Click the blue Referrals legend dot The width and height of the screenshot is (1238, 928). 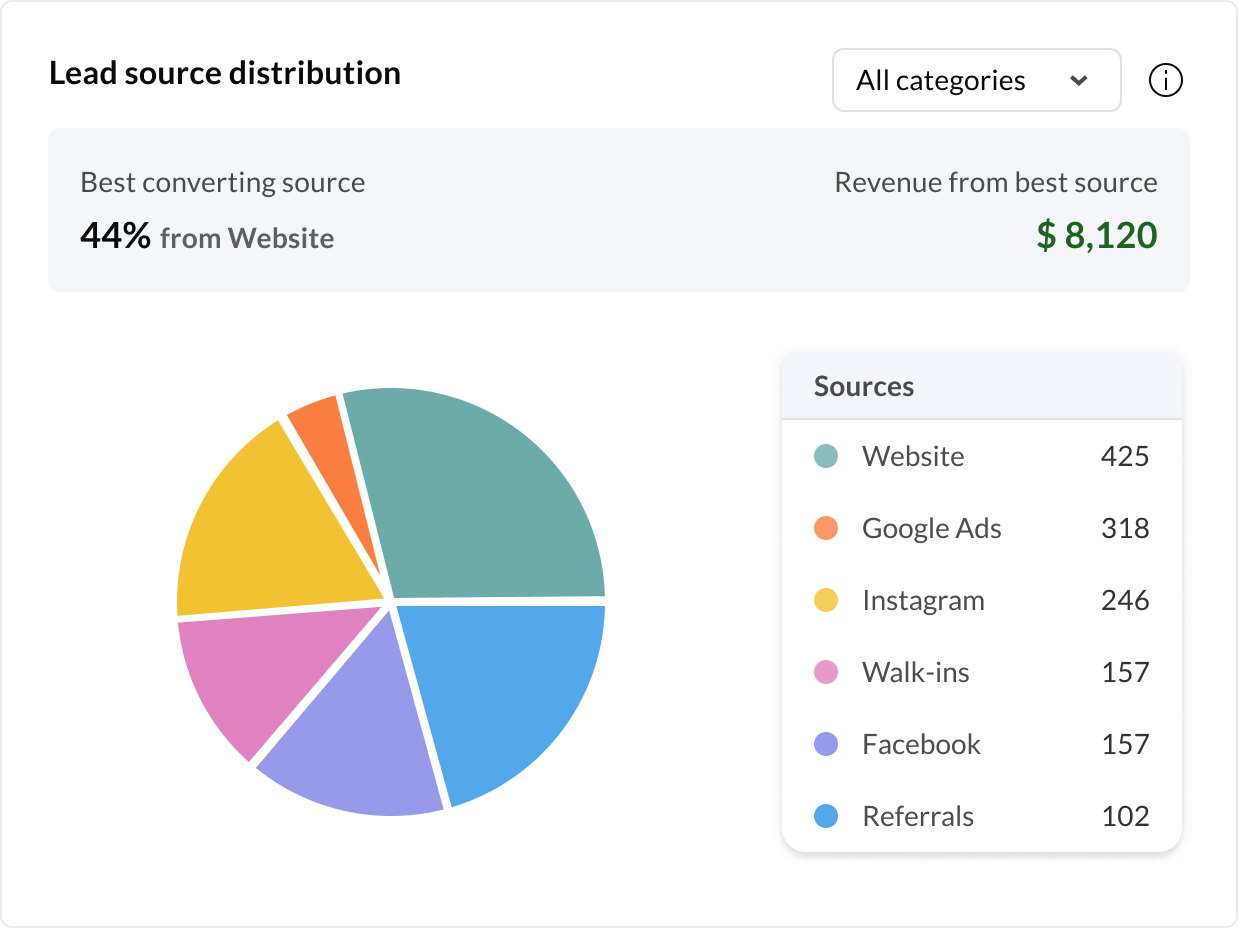pyautogui.click(x=826, y=816)
